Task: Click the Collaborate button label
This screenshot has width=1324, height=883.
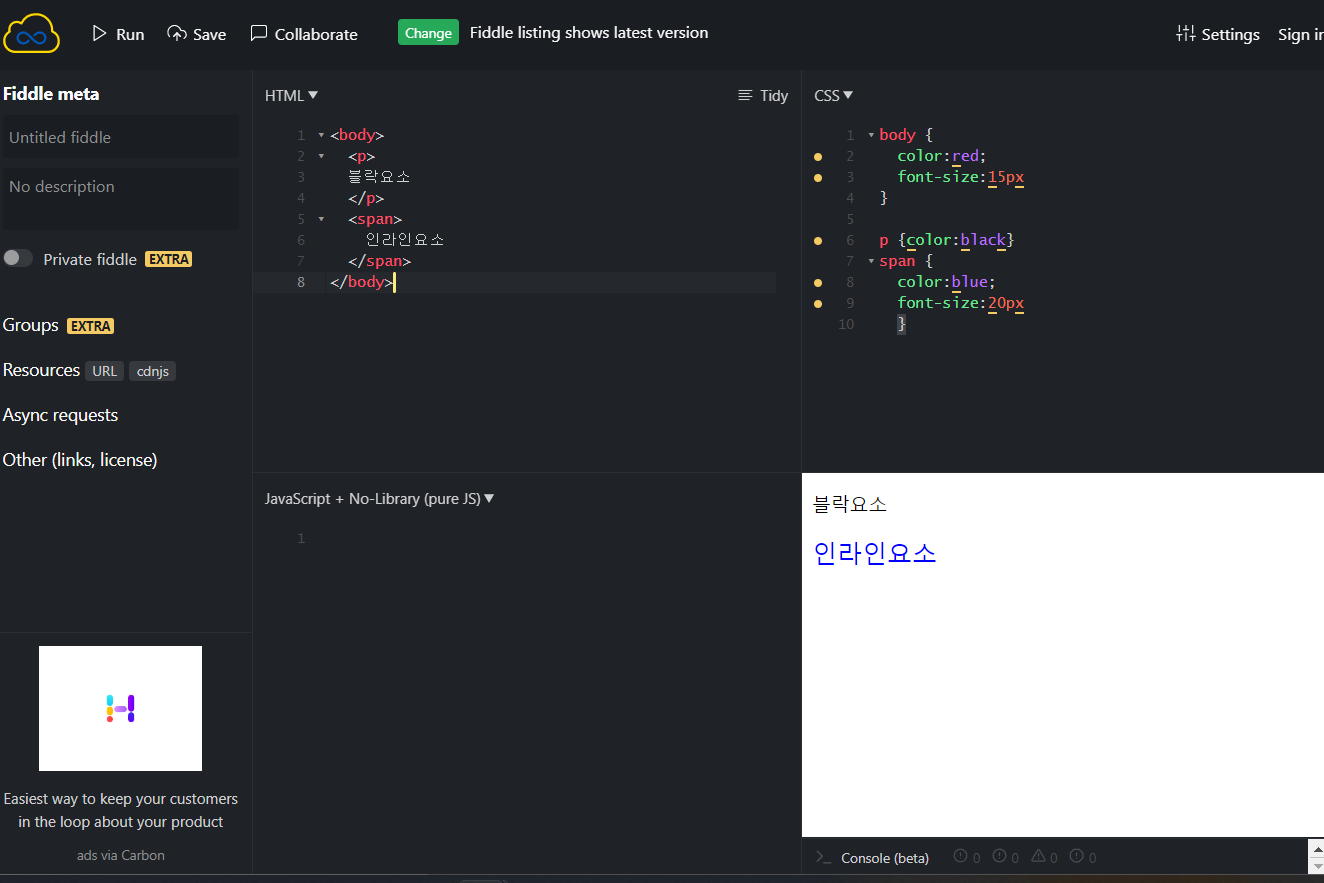Action: (316, 34)
